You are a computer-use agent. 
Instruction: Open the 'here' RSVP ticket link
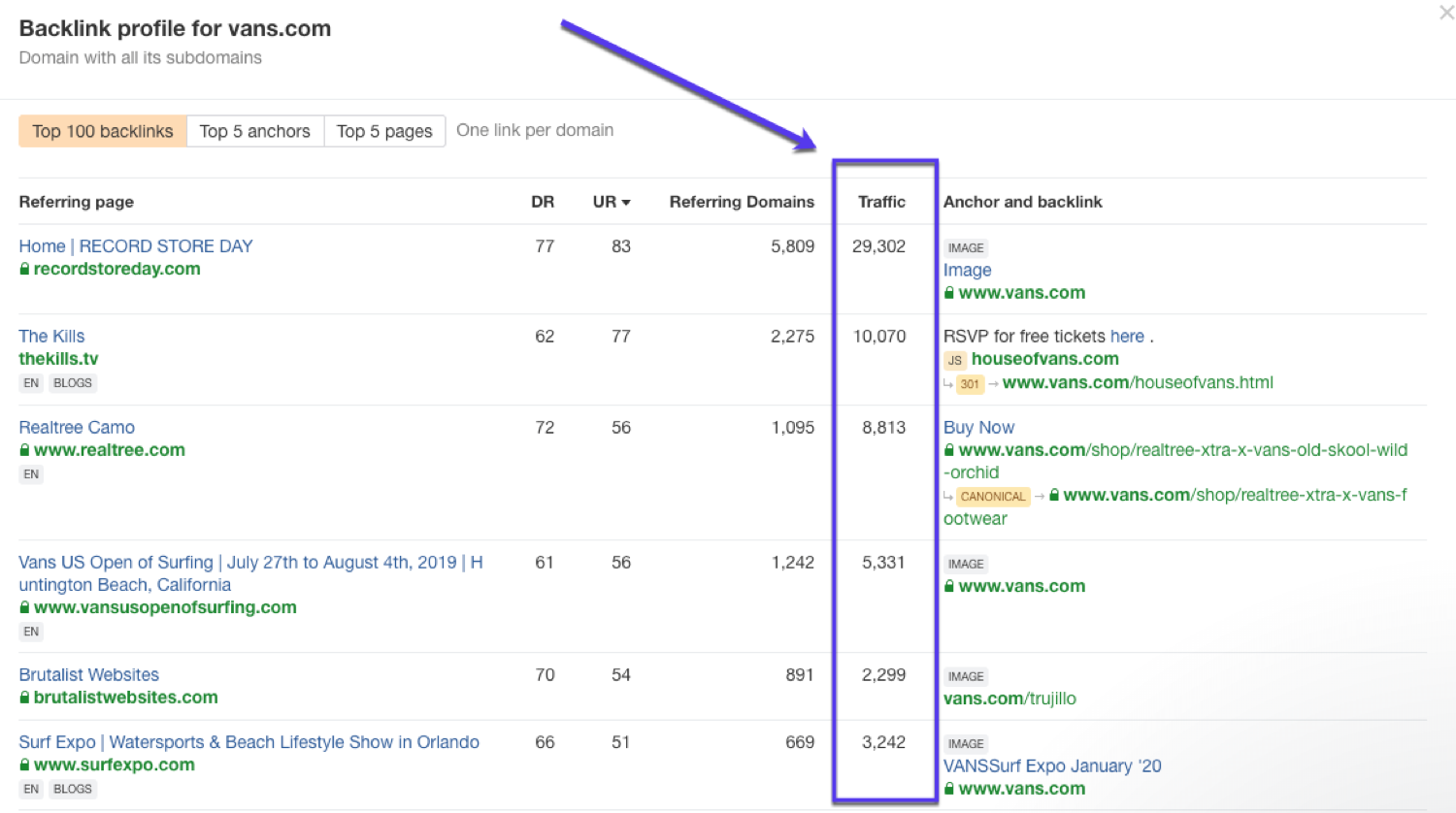pos(1127,336)
